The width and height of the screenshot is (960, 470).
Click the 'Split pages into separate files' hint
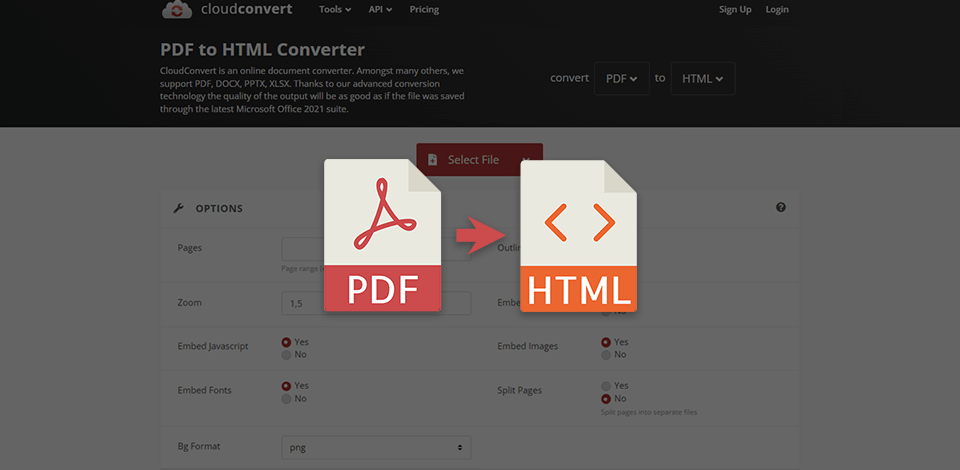pos(649,412)
